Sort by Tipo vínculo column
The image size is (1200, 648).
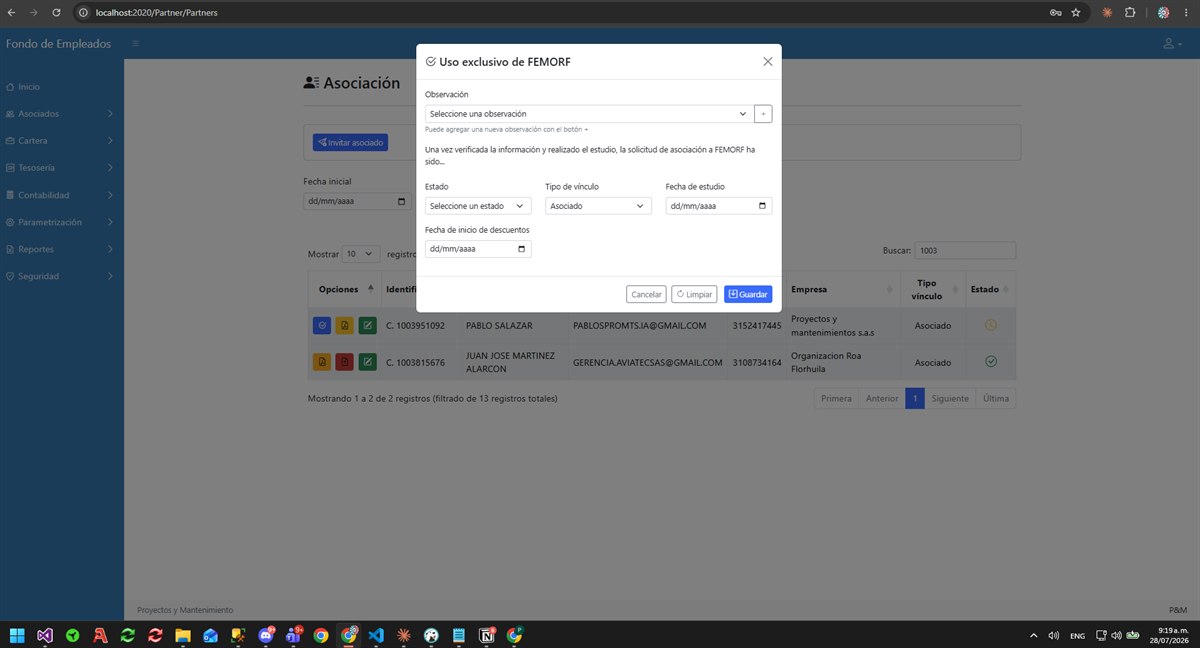tap(932, 289)
